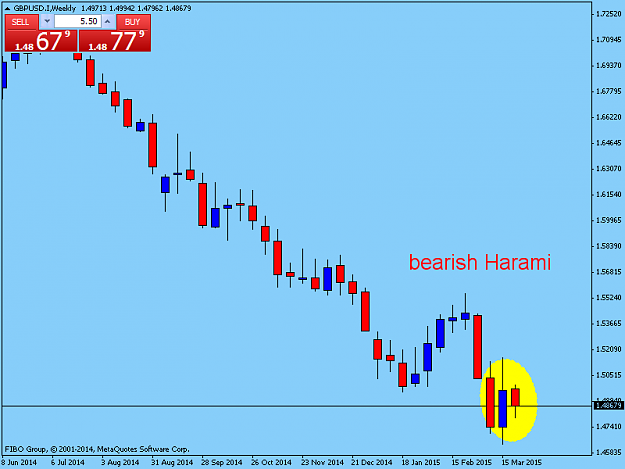
Task: Click the 21 Dec 2014 date label
Action: click(x=371, y=463)
